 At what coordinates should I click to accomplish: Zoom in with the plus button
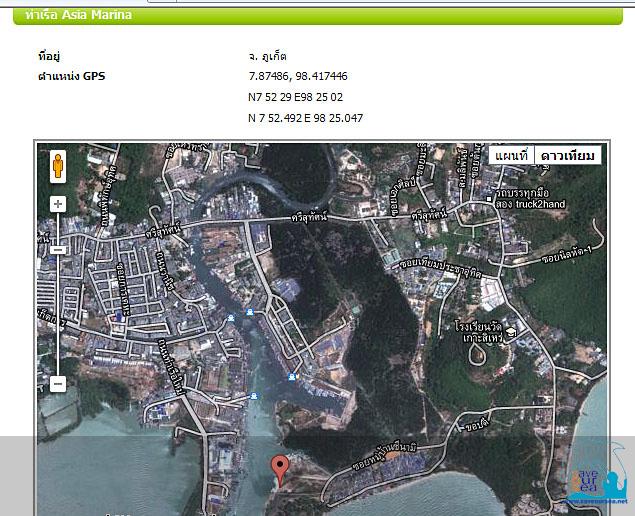(x=58, y=204)
